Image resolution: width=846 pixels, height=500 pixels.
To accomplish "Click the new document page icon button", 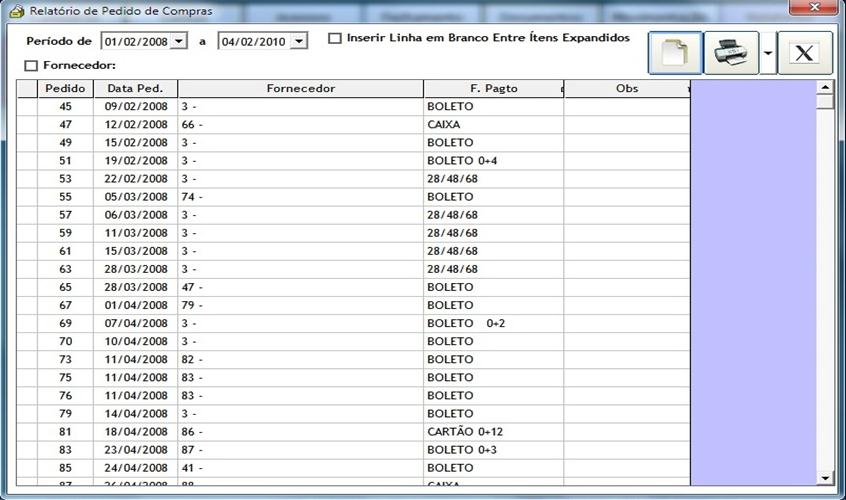I will pos(675,53).
